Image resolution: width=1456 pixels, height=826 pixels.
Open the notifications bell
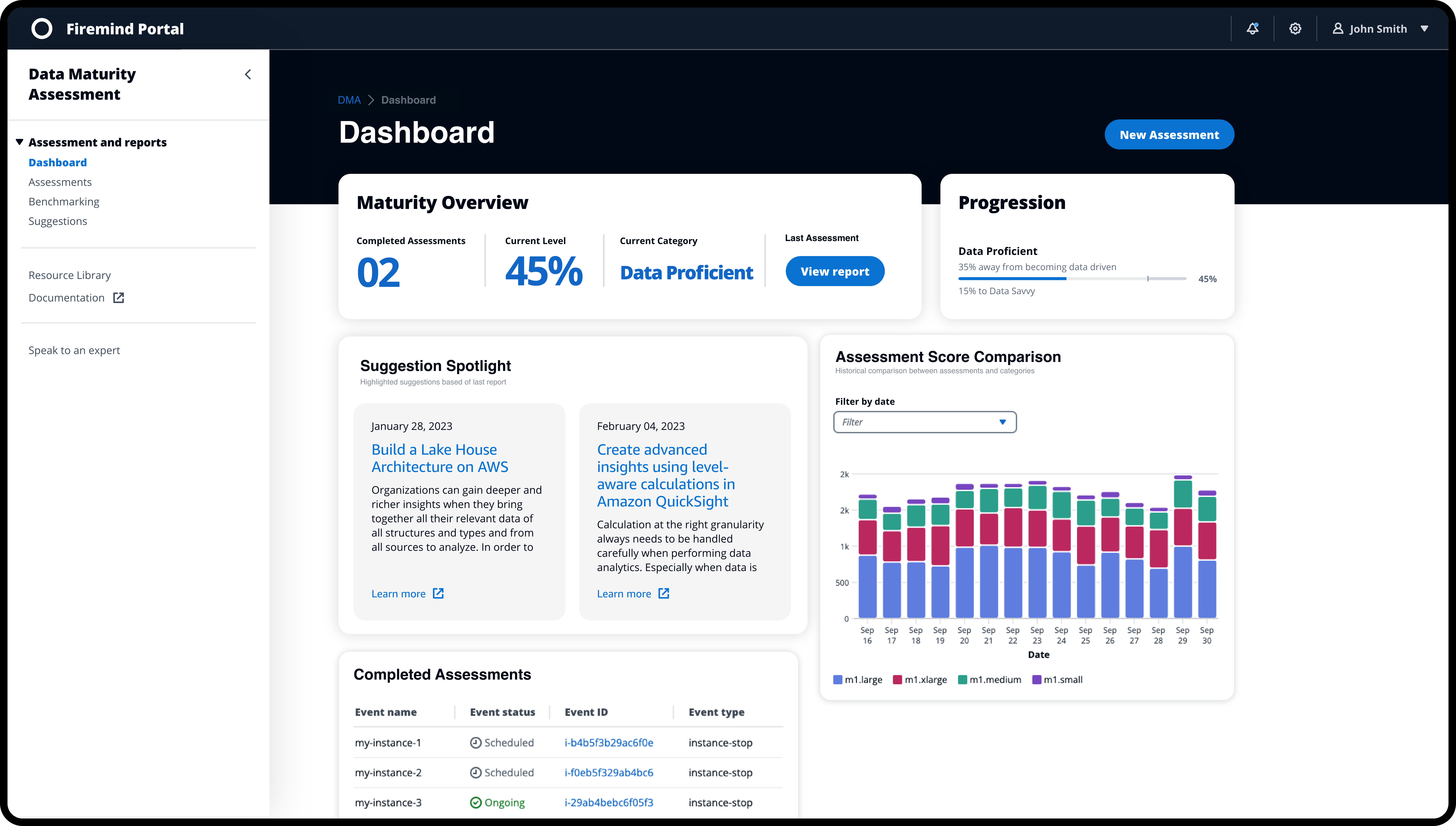(1252, 28)
